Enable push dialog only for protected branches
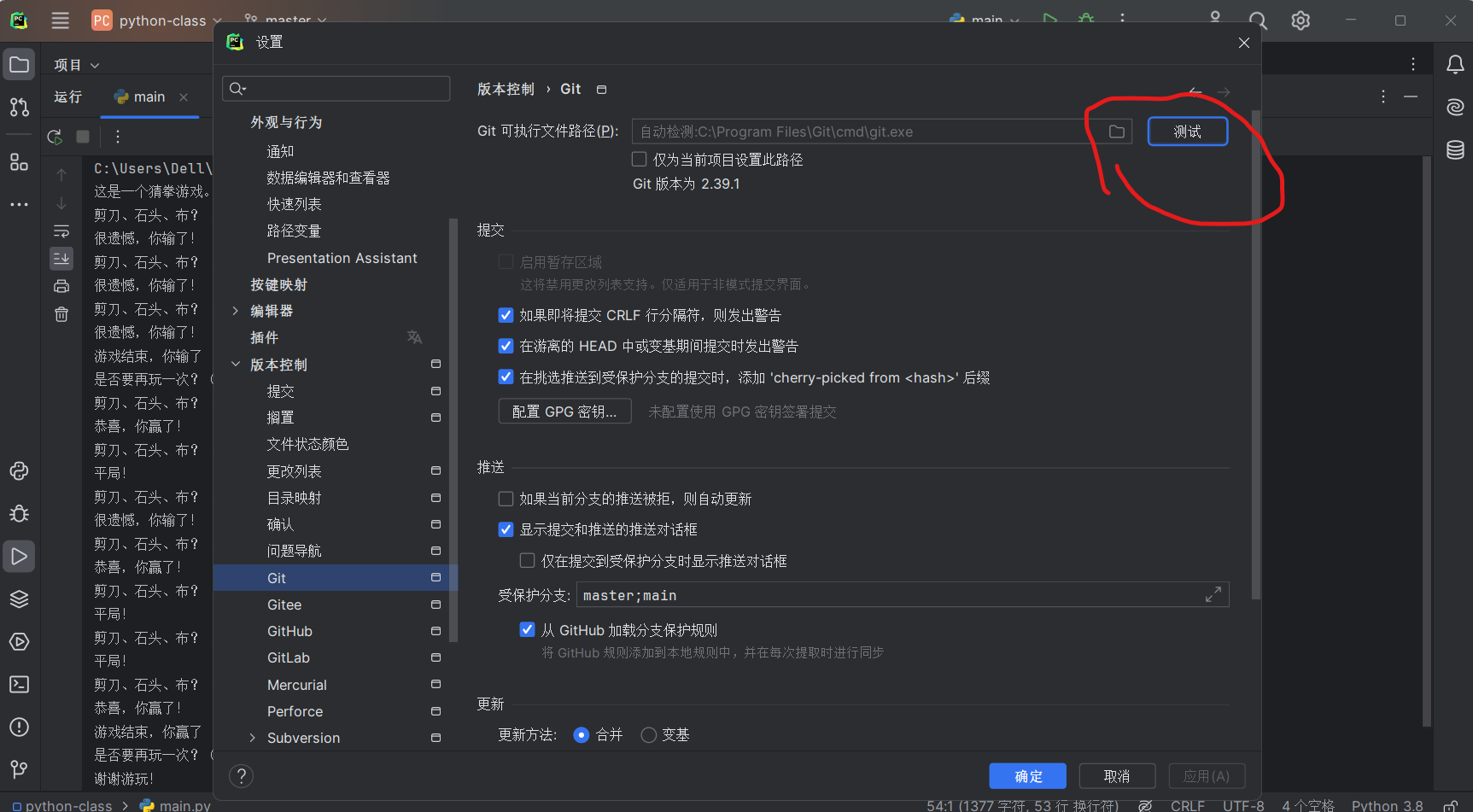This screenshot has width=1473, height=812. click(x=527, y=561)
